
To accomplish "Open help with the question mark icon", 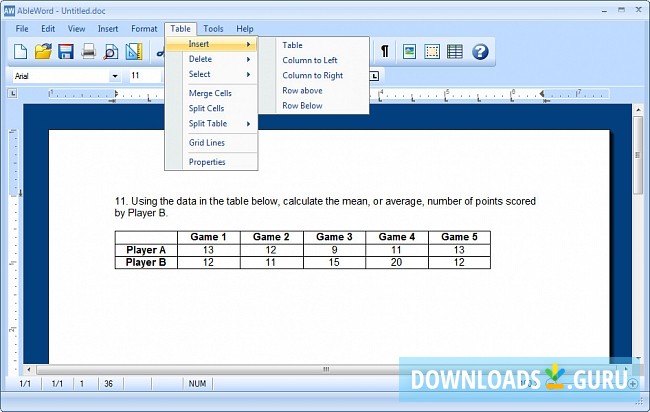I will [x=480, y=52].
